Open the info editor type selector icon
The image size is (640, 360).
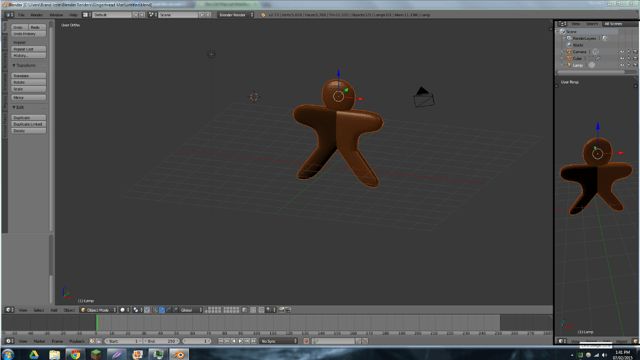(9, 15)
